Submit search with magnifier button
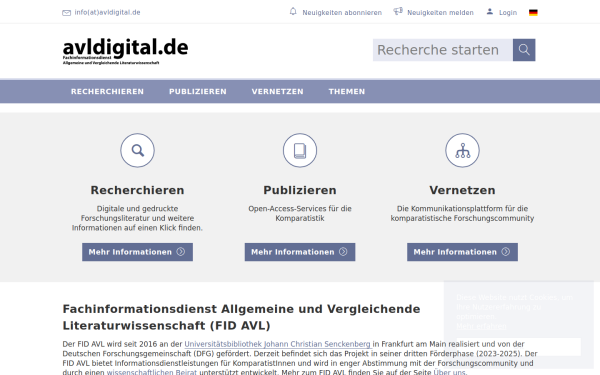The image size is (600, 375). (x=524, y=50)
